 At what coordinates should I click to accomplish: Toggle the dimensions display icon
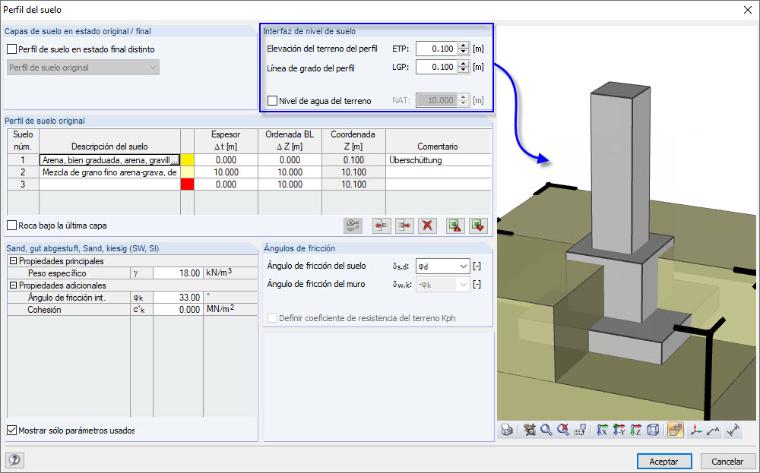pos(733,430)
